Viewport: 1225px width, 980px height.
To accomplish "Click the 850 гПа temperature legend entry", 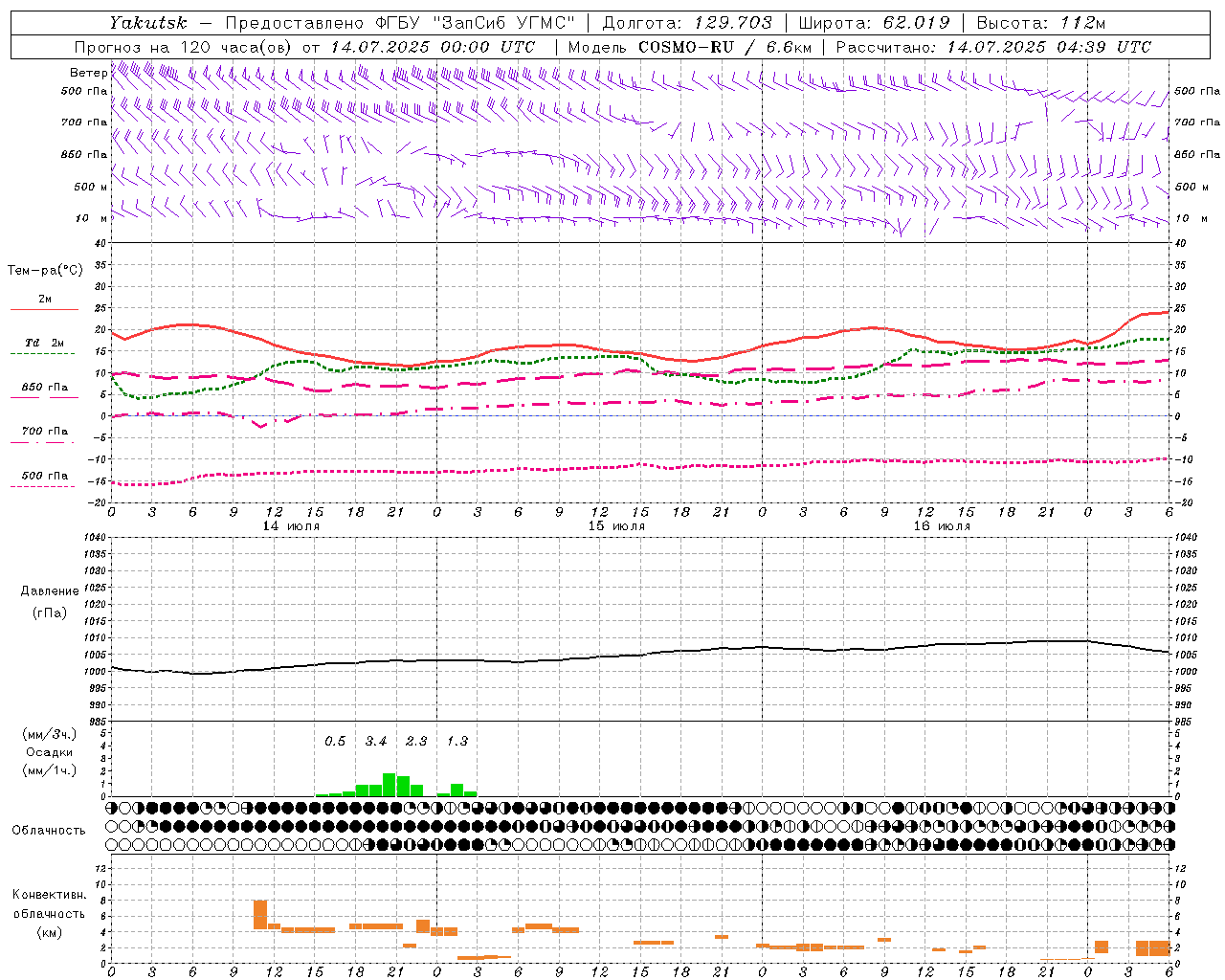I will 44,390.
